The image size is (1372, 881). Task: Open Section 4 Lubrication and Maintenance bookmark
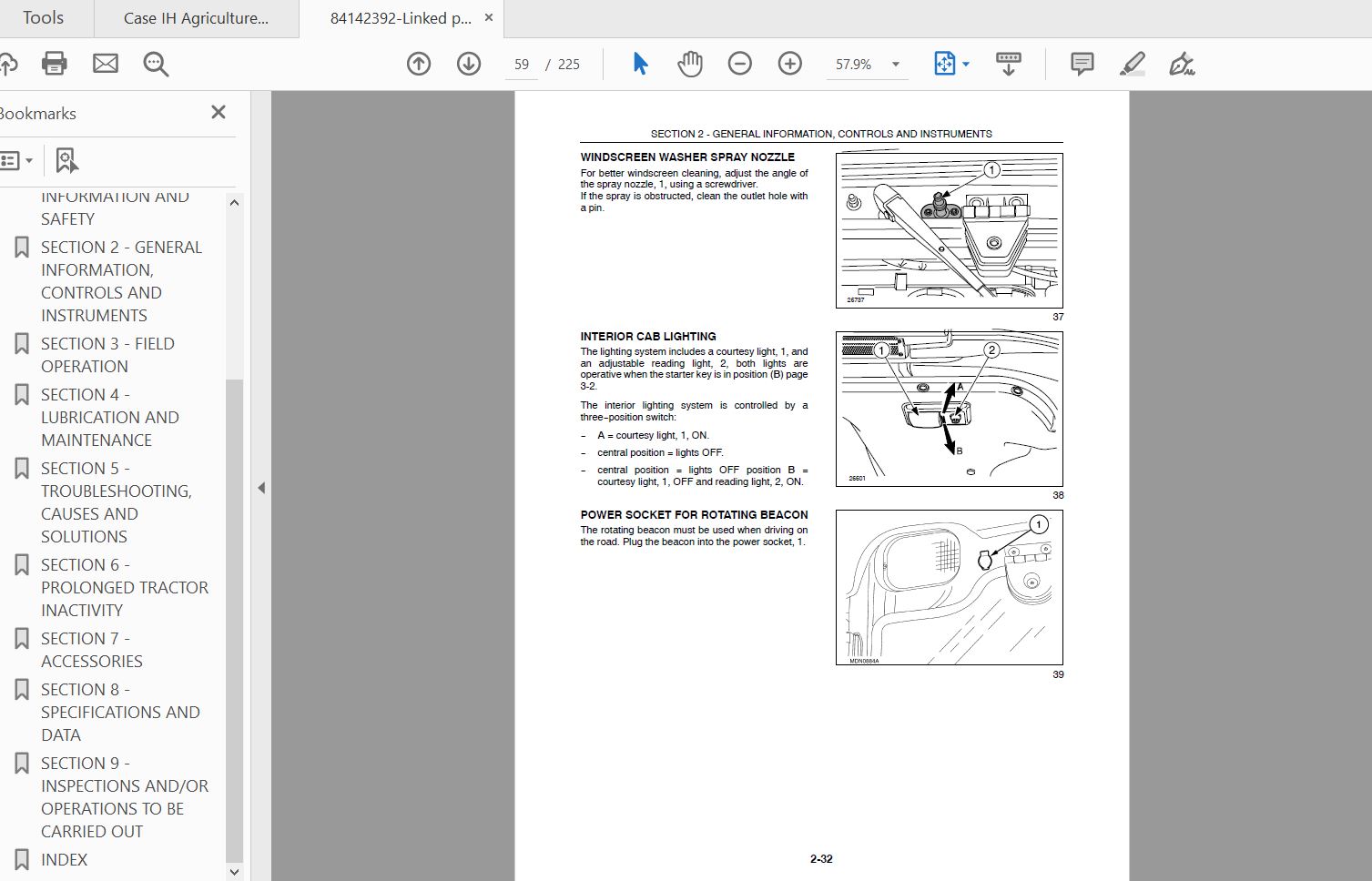tap(109, 418)
